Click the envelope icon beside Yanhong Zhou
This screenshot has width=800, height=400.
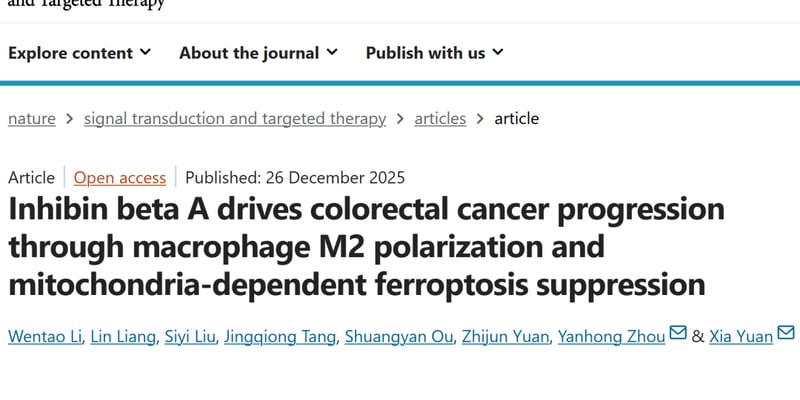click(x=677, y=334)
